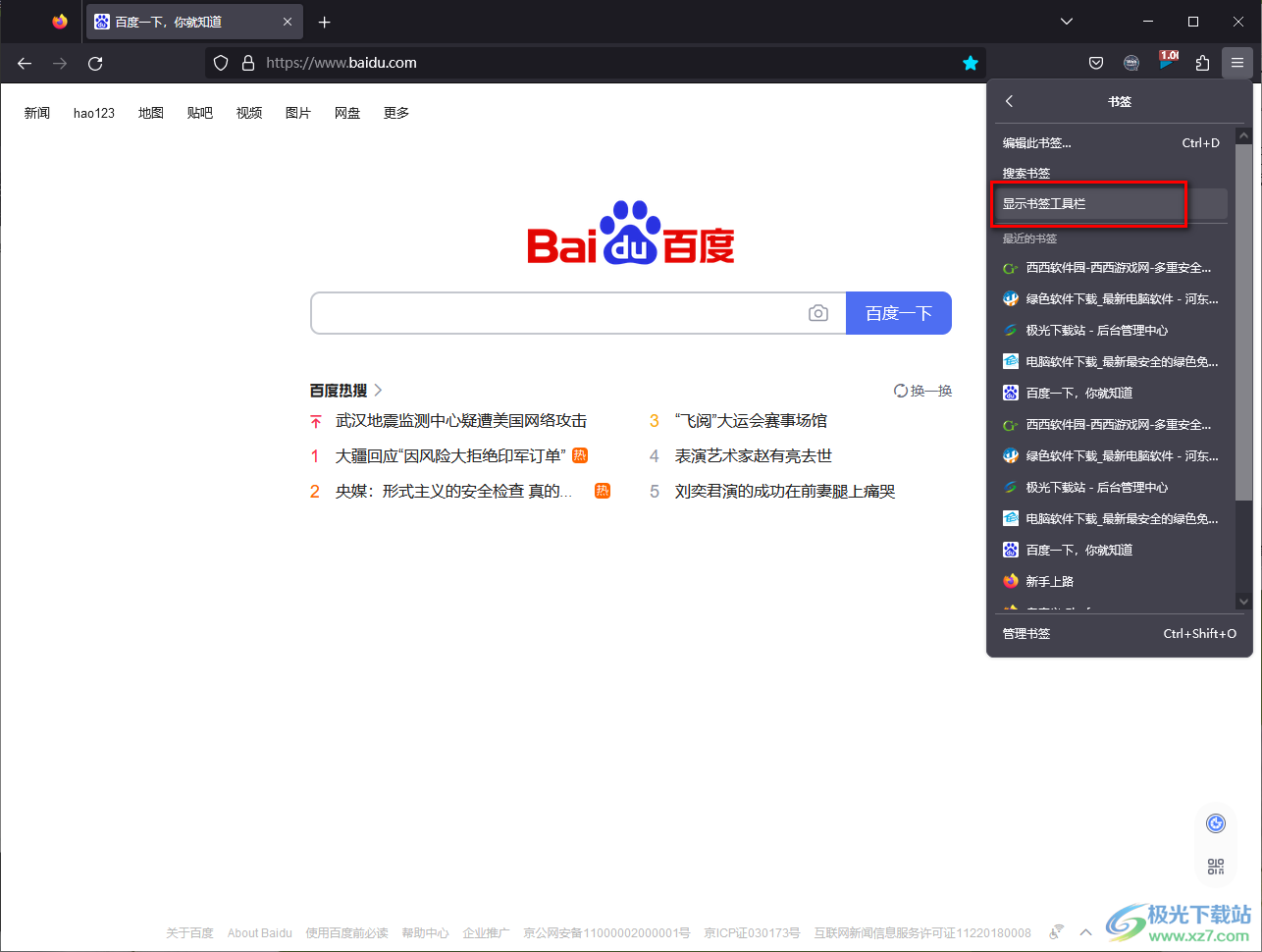The width and height of the screenshot is (1262, 952).
Task: Click the round extension icon beside Pocket
Action: pyautogui.click(x=1131, y=63)
